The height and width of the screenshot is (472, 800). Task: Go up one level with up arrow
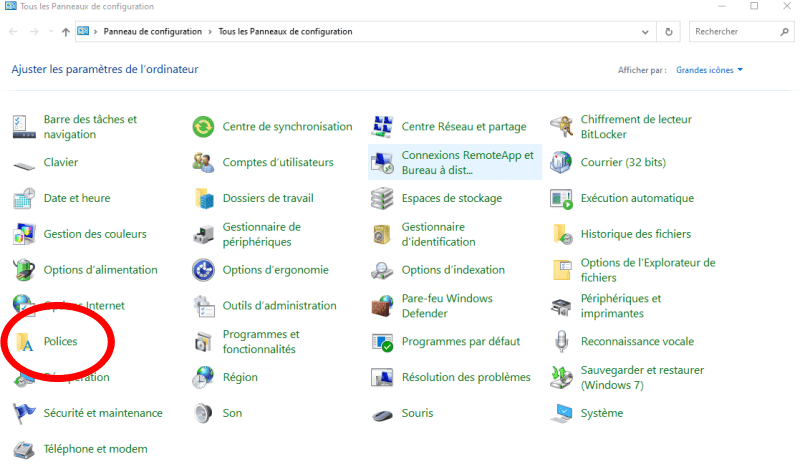[65, 32]
